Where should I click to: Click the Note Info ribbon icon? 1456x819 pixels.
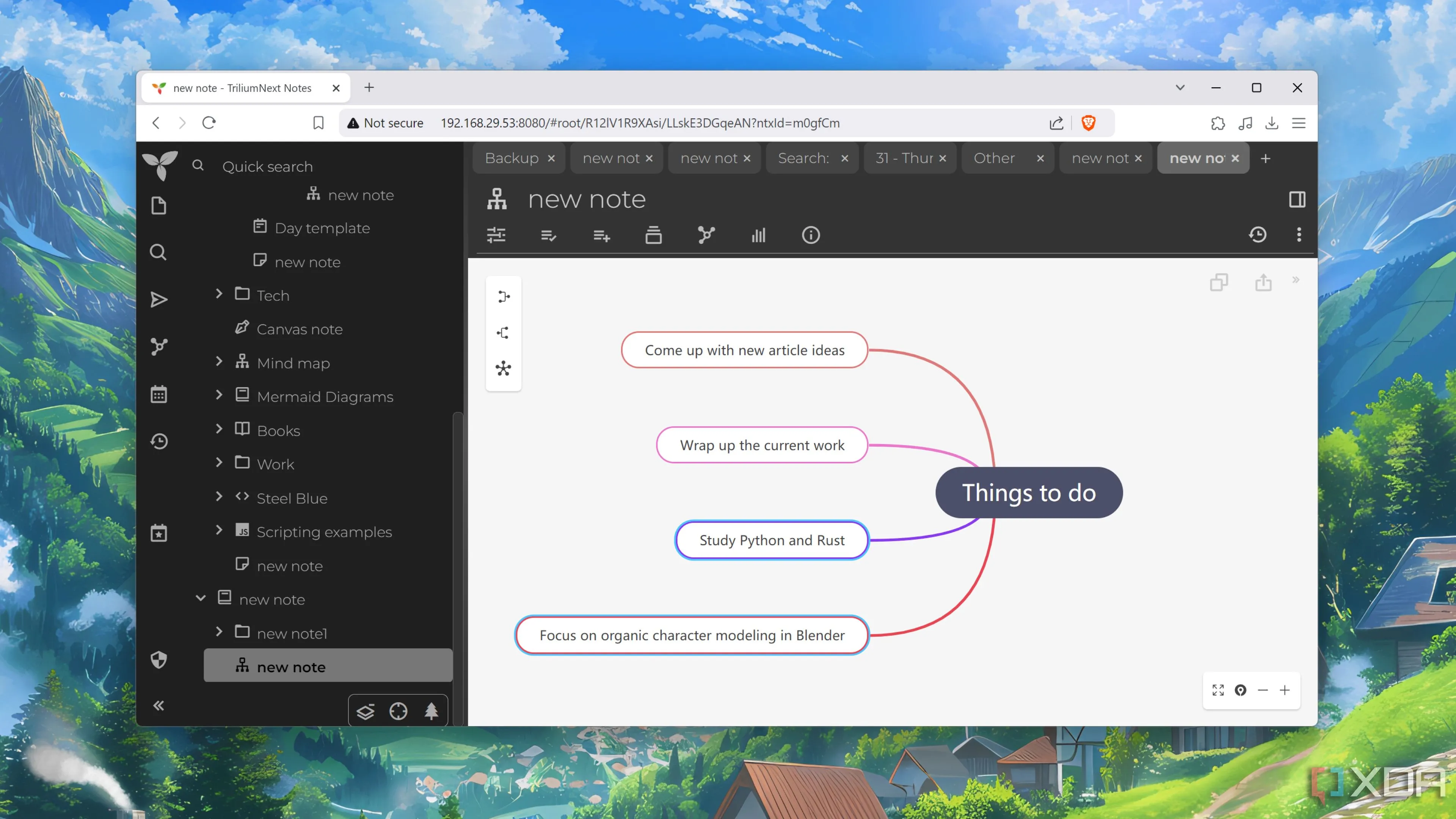pyautogui.click(x=811, y=235)
